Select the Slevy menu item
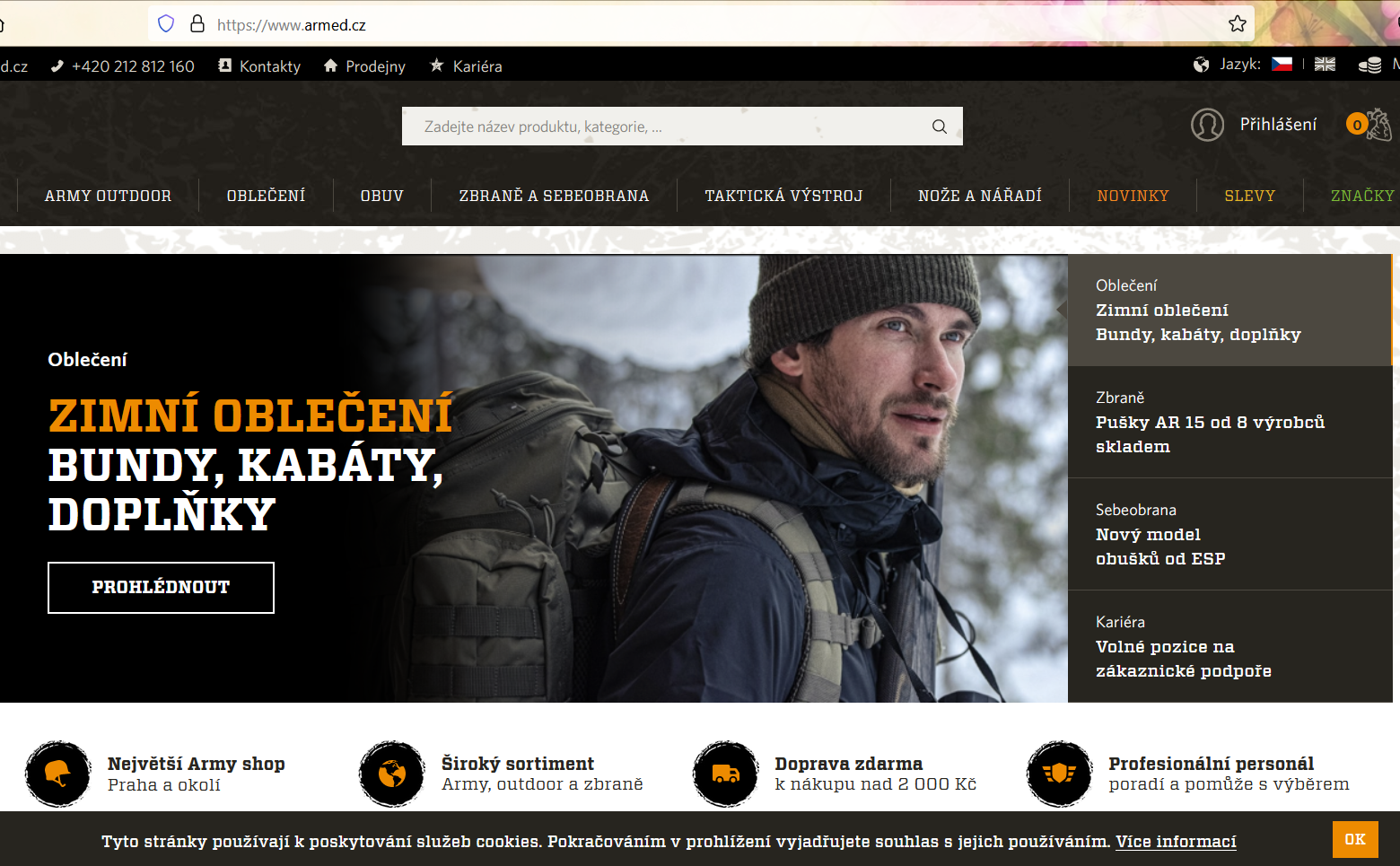The image size is (1400, 866). [x=1249, y=196]
